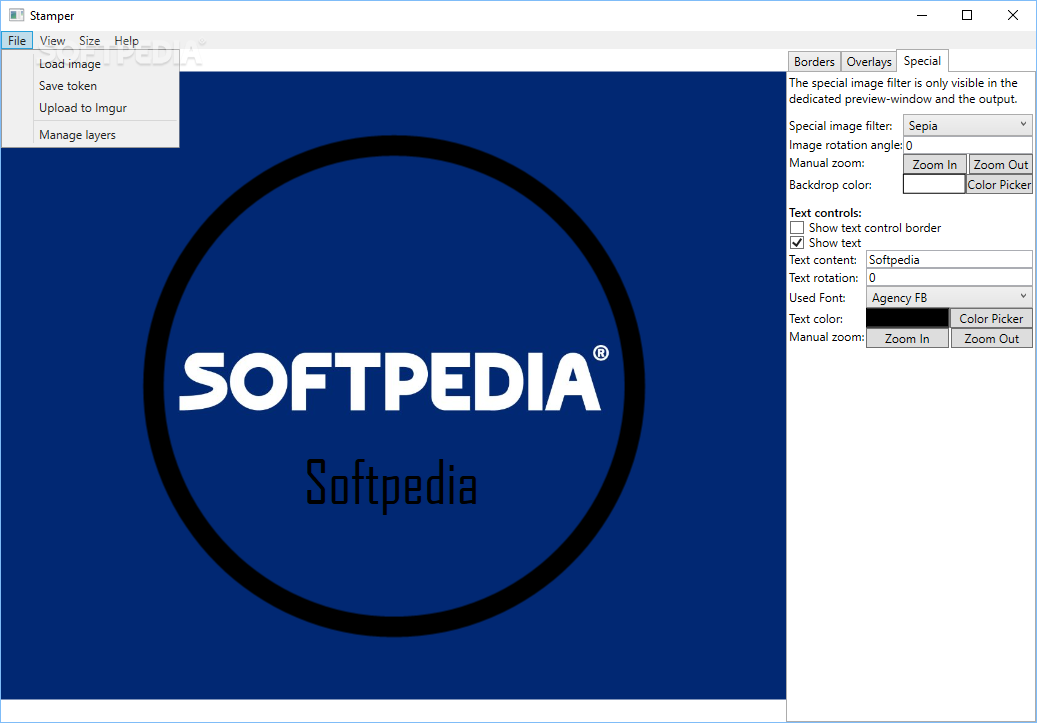Viewport: 1037px width, 723px height.
Task: Click the black Softpedia text on canvas
Action: point(391,485)
